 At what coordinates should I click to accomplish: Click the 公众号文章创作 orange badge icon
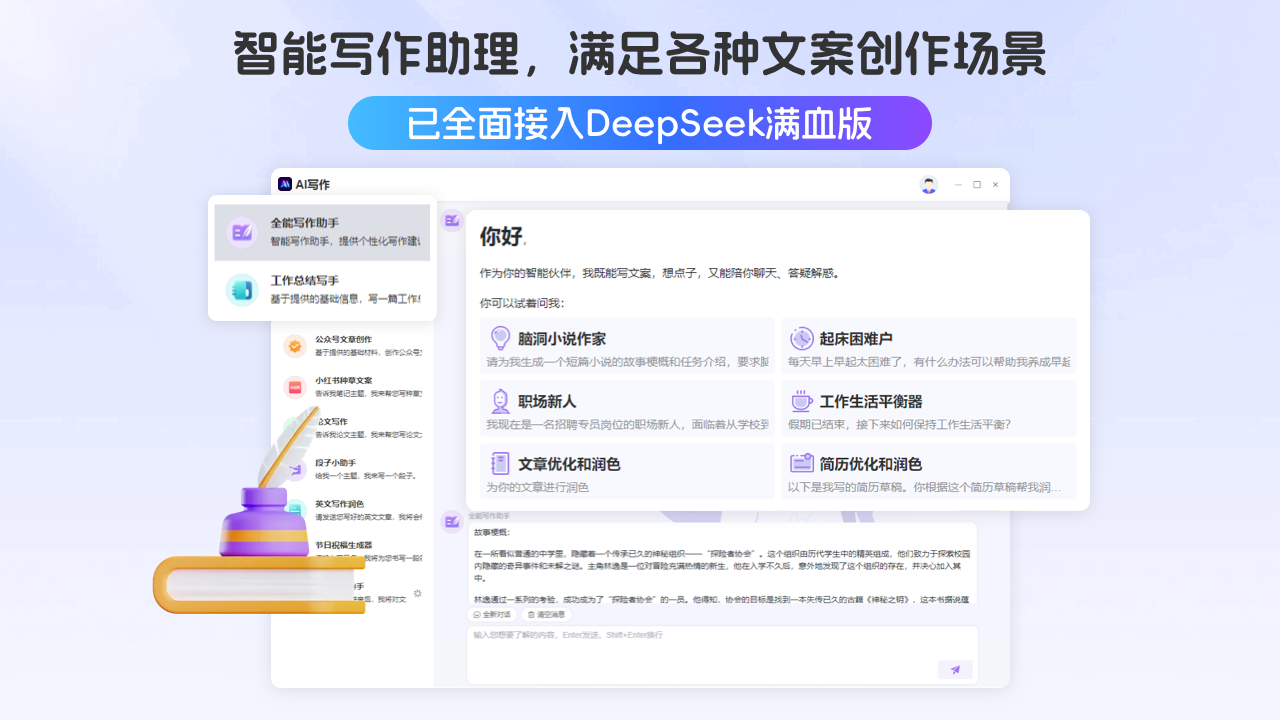tap(294, 346)
